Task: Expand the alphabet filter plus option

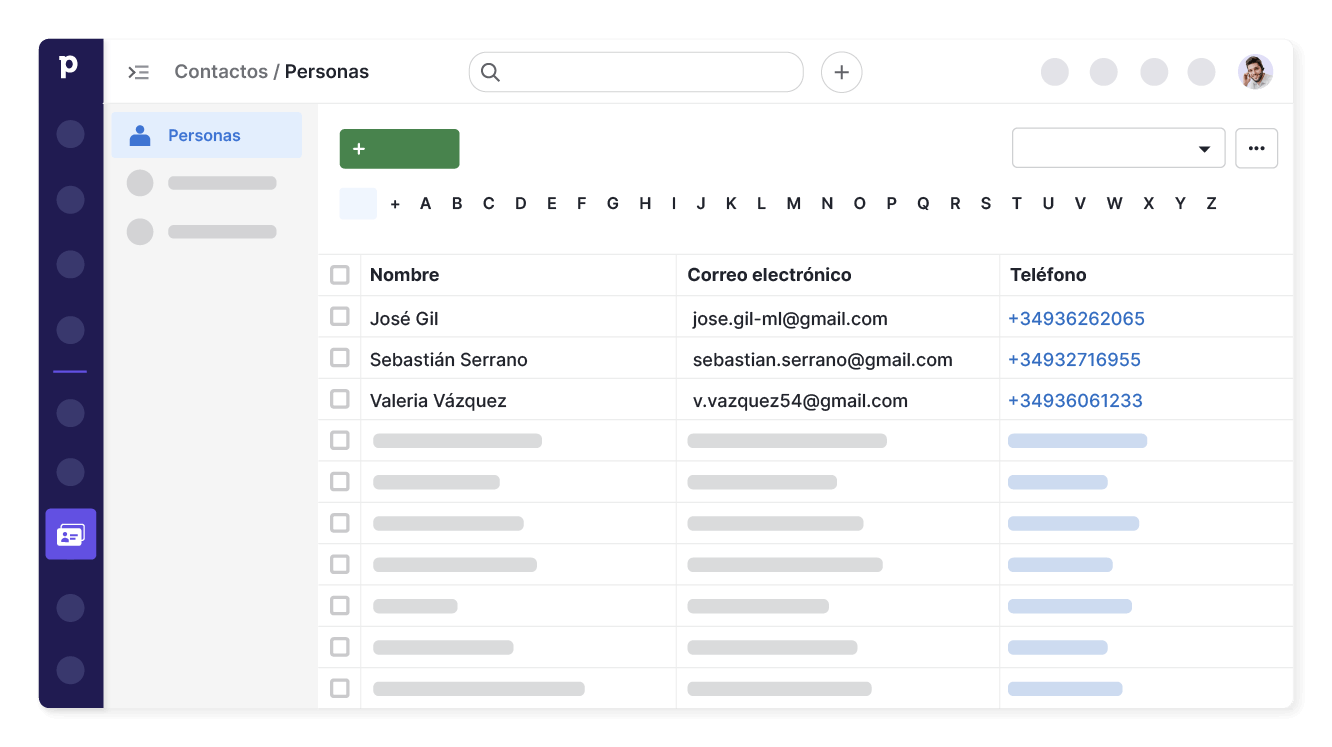Action: coord(394,203)
